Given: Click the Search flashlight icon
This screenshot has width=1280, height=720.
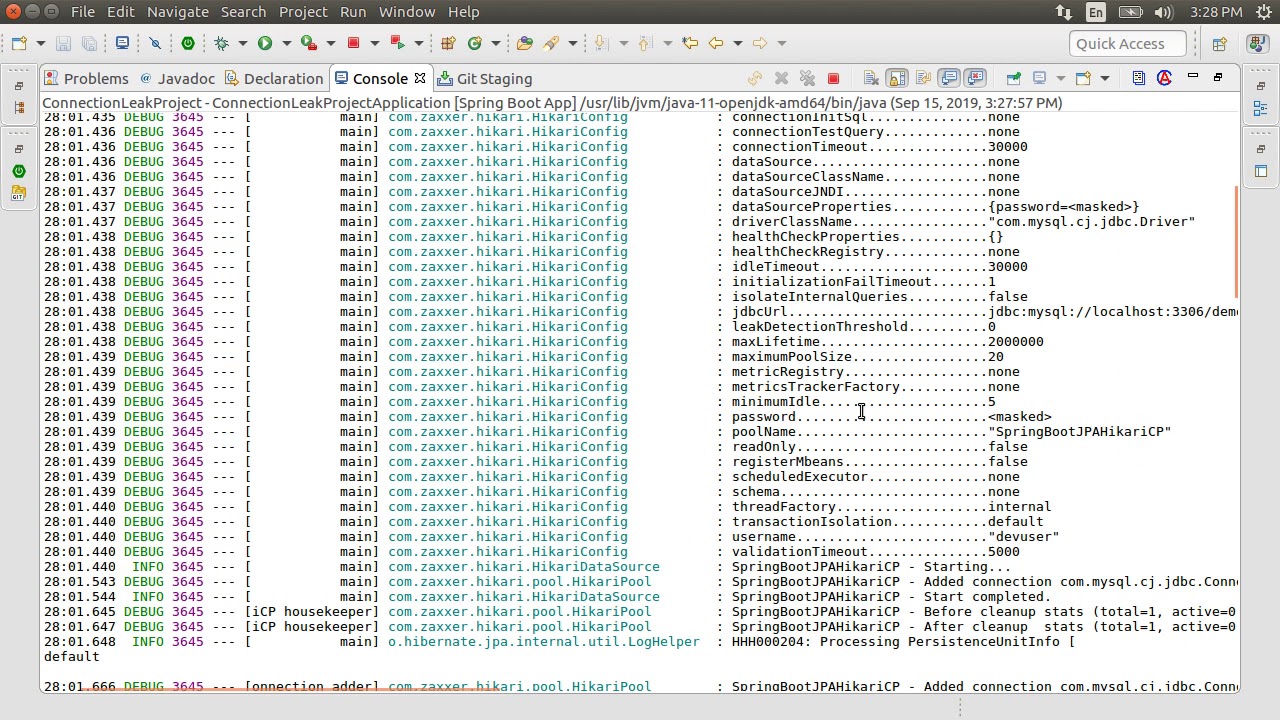Looking at the screenshot, I should [x=551, y=43].
